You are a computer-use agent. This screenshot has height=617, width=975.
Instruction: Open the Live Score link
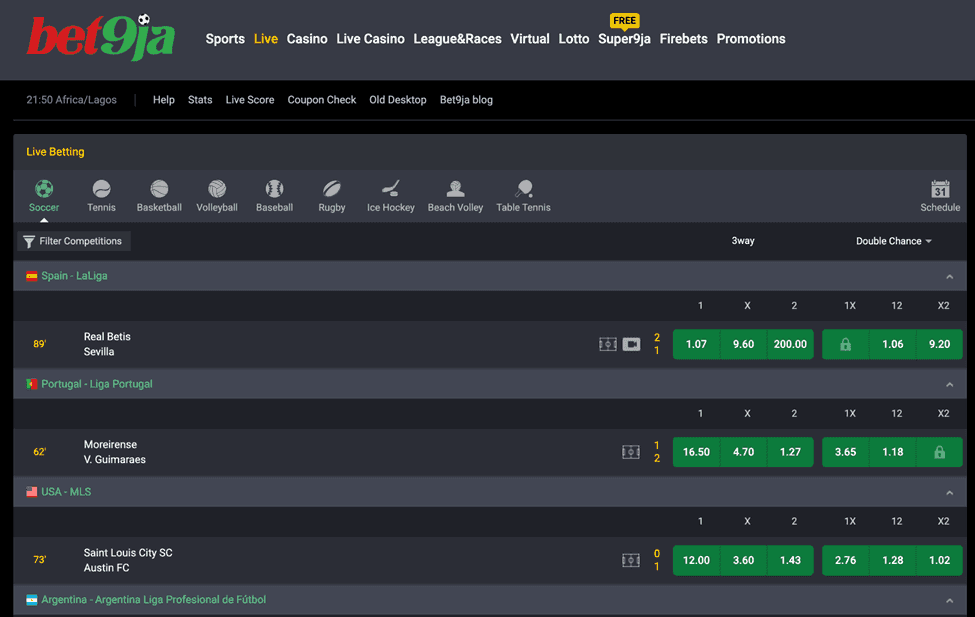250,100
